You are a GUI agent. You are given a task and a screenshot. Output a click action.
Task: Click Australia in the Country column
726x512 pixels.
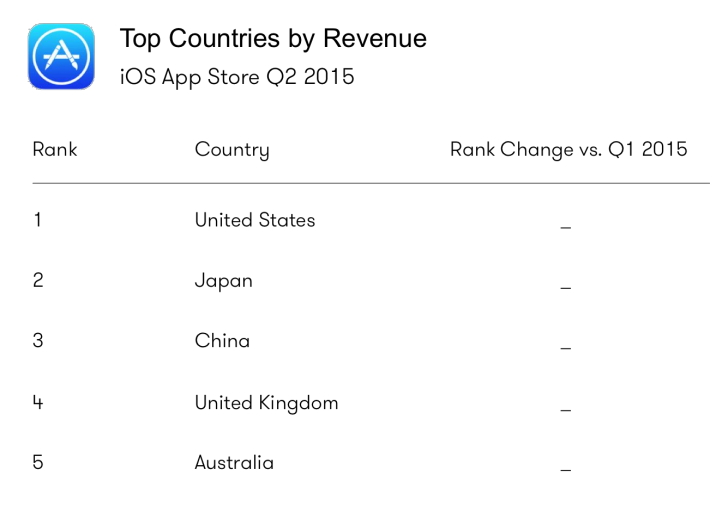tap(234, 463)
